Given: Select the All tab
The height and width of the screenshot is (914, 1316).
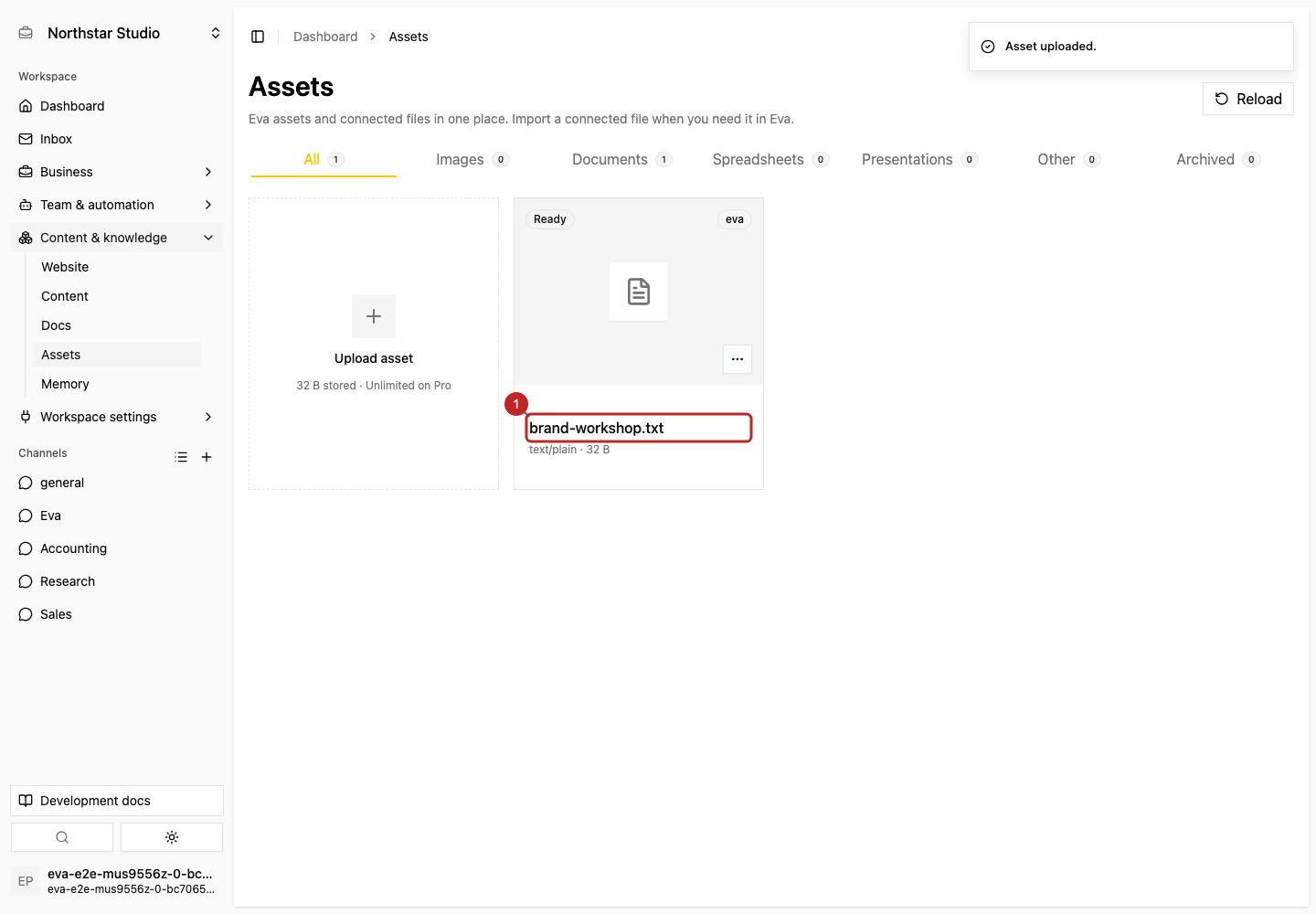Looking at the screenshot, I should click(324, 159).
